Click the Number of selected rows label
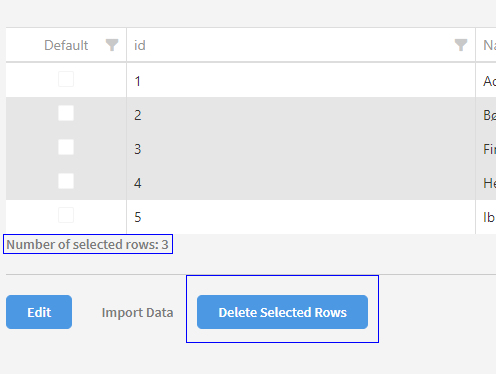The height and width of the screenshot is (374, 496). tap(87, 244)
